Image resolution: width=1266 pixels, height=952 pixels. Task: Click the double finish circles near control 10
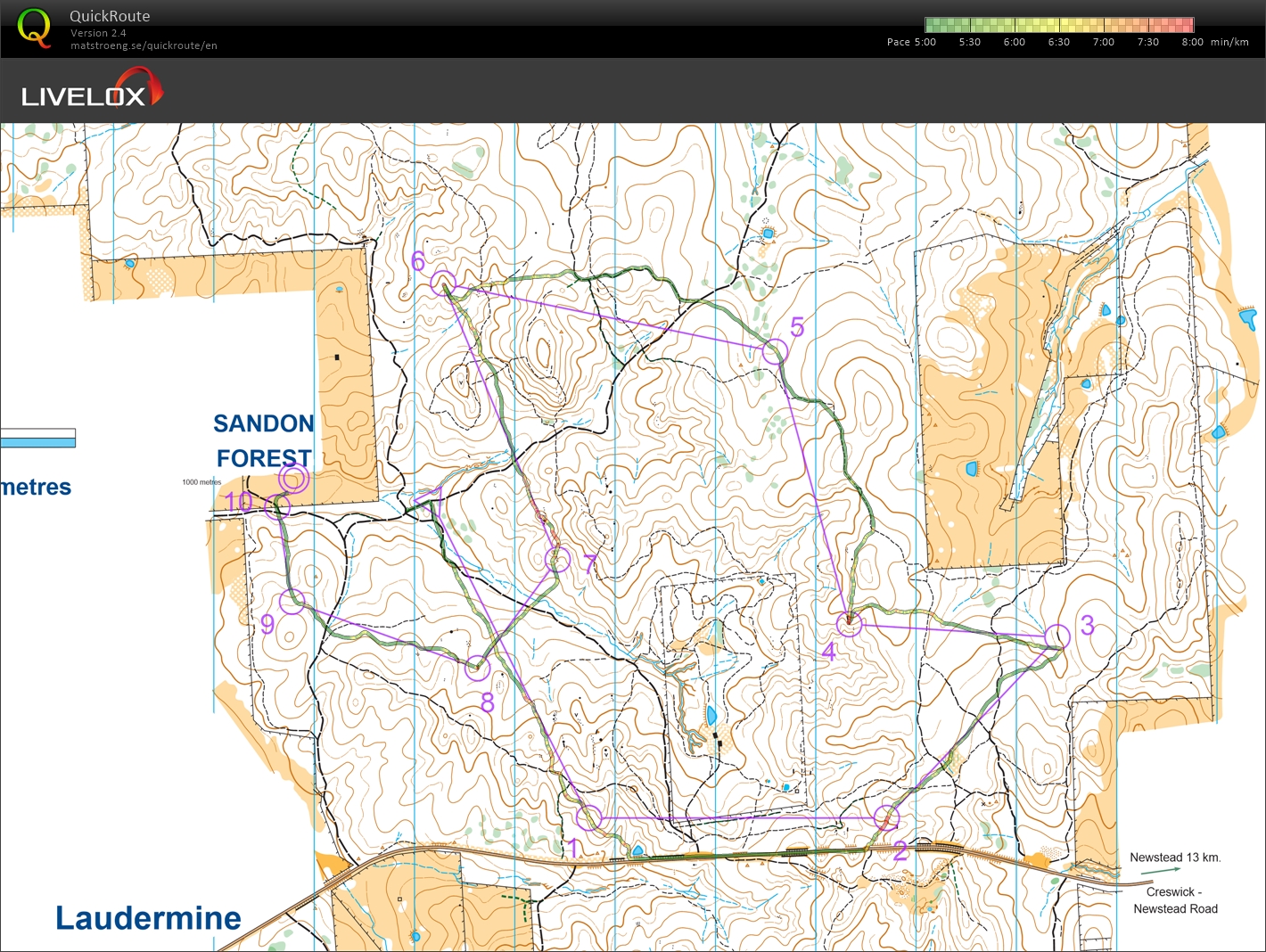point(292,479)
